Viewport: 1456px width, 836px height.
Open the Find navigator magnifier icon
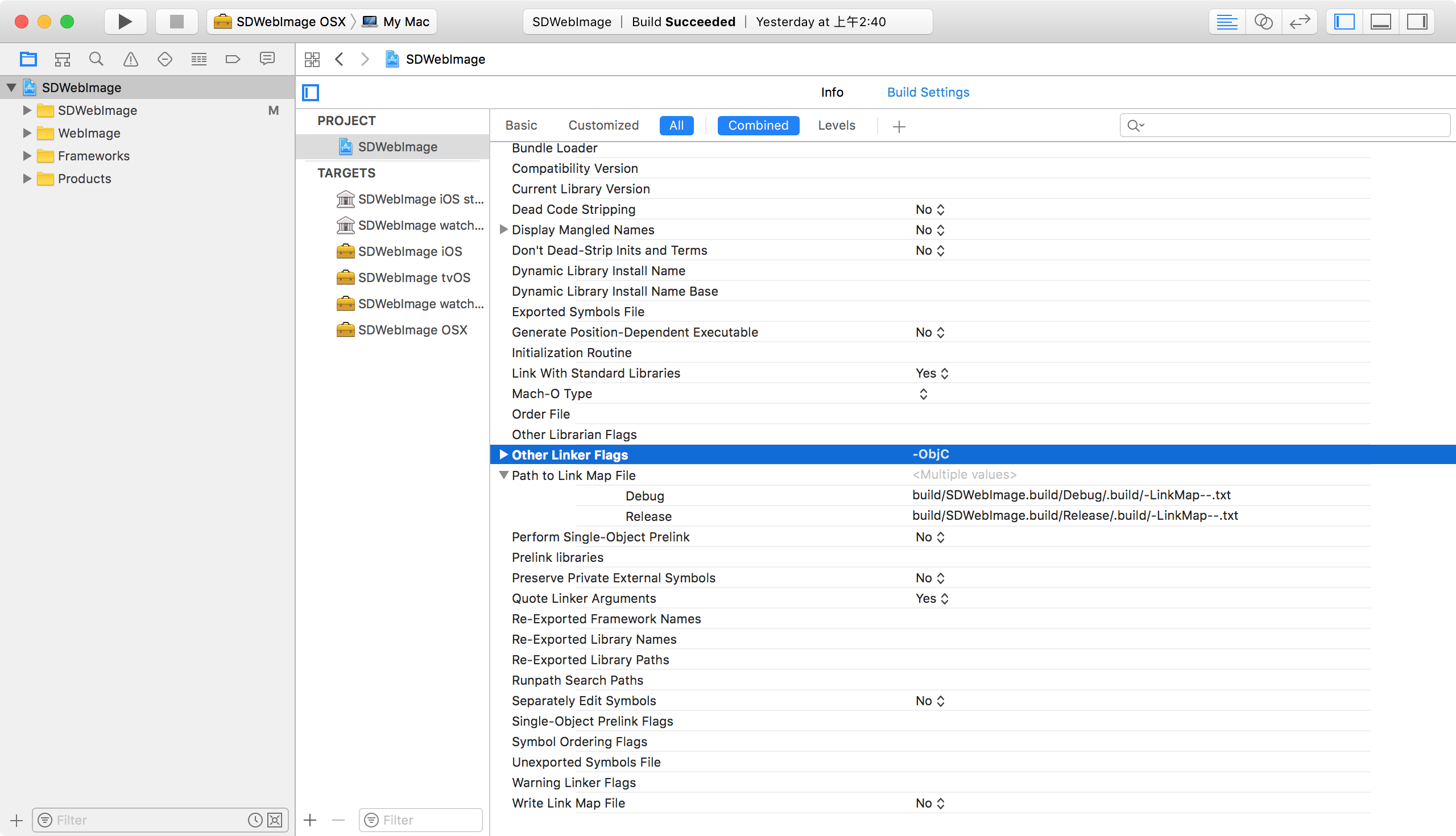[x=96, y=59]
